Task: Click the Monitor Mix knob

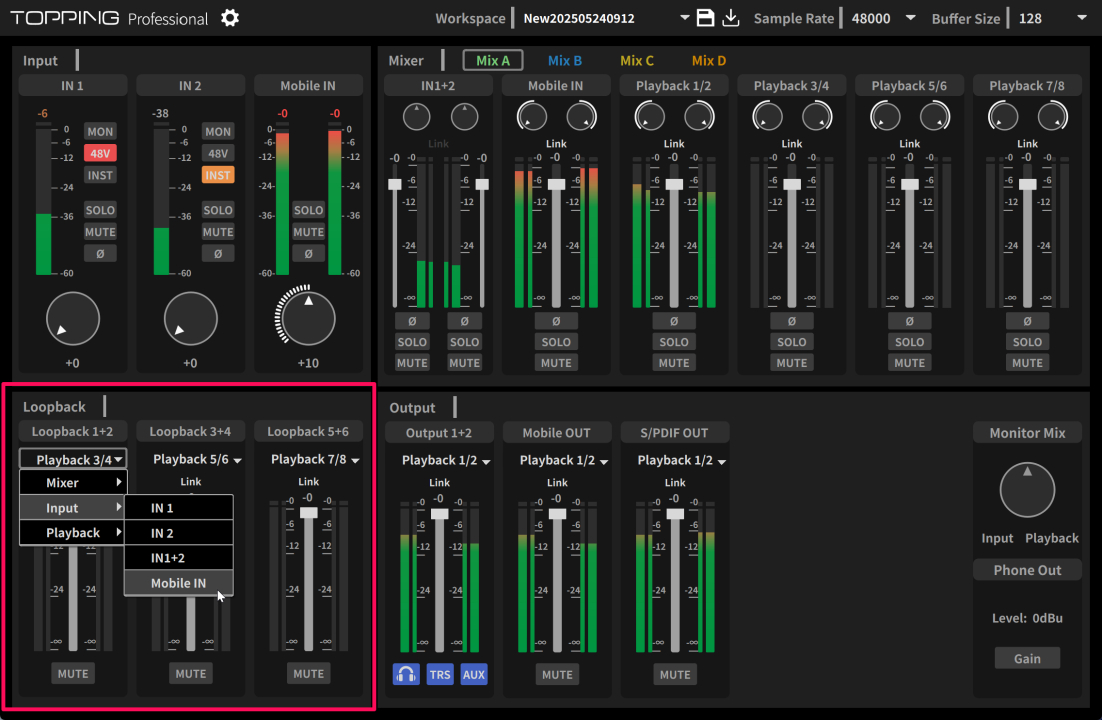Action: coord(1028,490)
